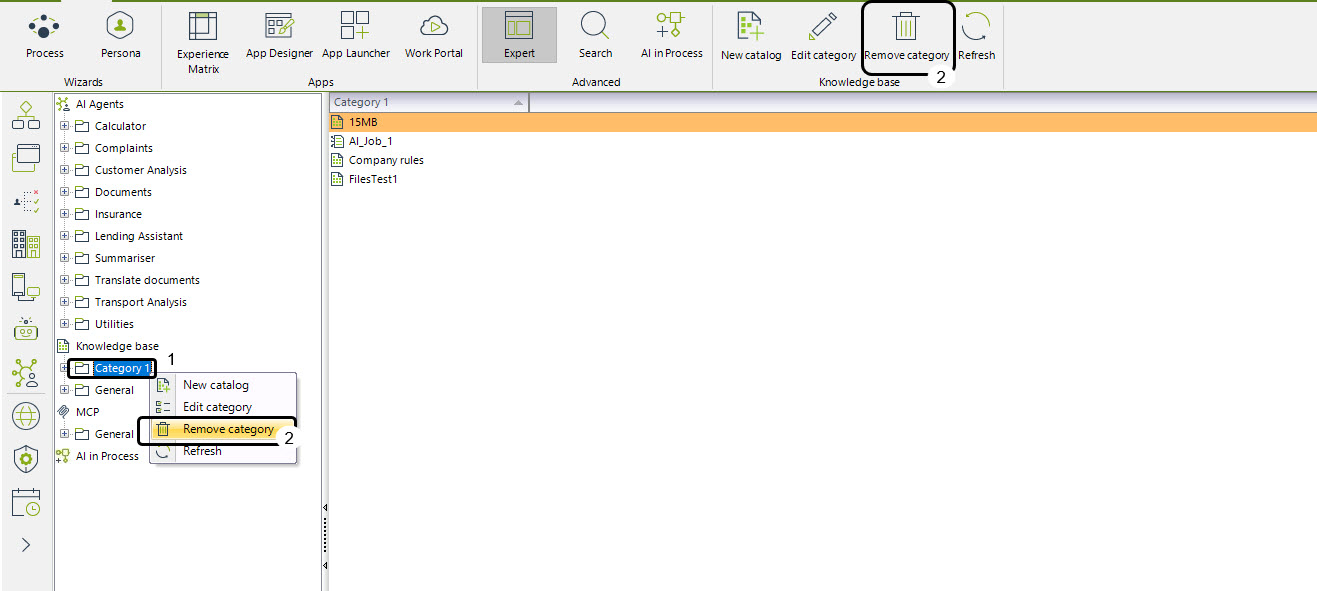Expand the left sidebar with chevron arrow

[26, 545]
